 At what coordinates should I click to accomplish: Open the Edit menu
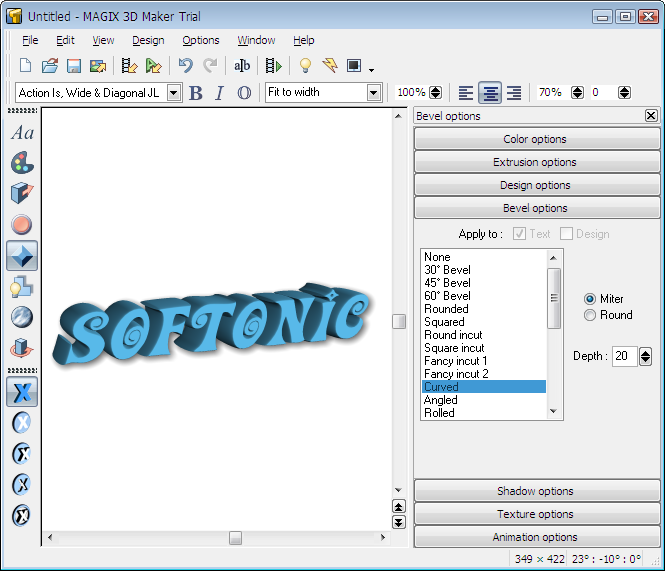click(65, 40)
